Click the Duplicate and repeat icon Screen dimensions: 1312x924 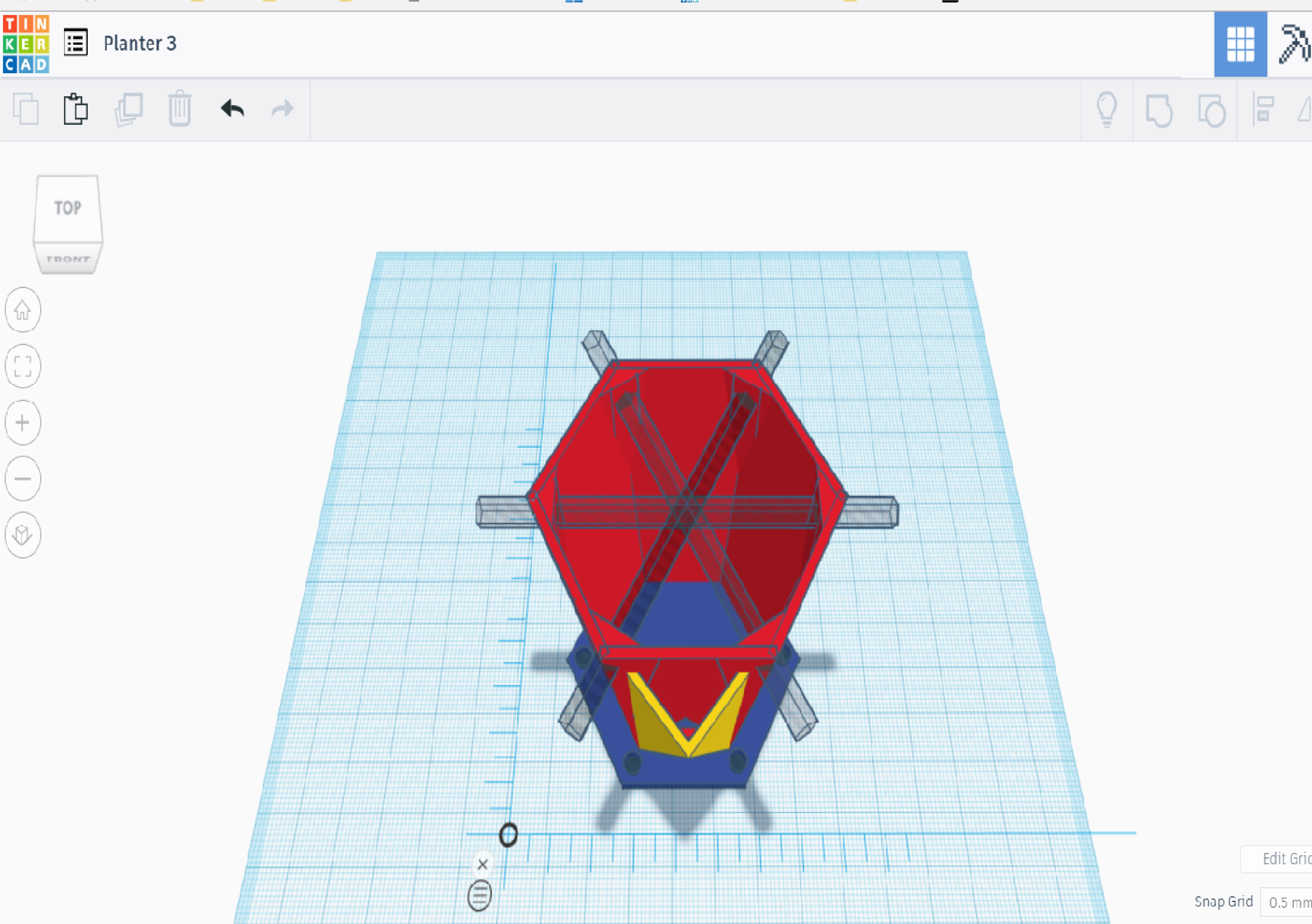click(129, 109)
